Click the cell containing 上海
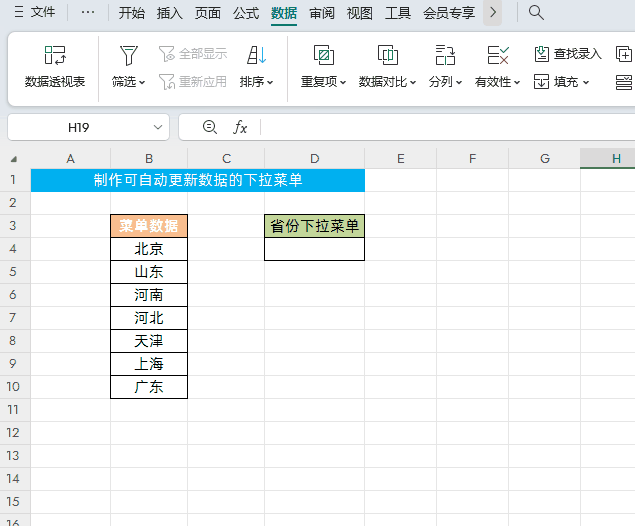Viewport: 635px width, 526px height. point(149,364)
